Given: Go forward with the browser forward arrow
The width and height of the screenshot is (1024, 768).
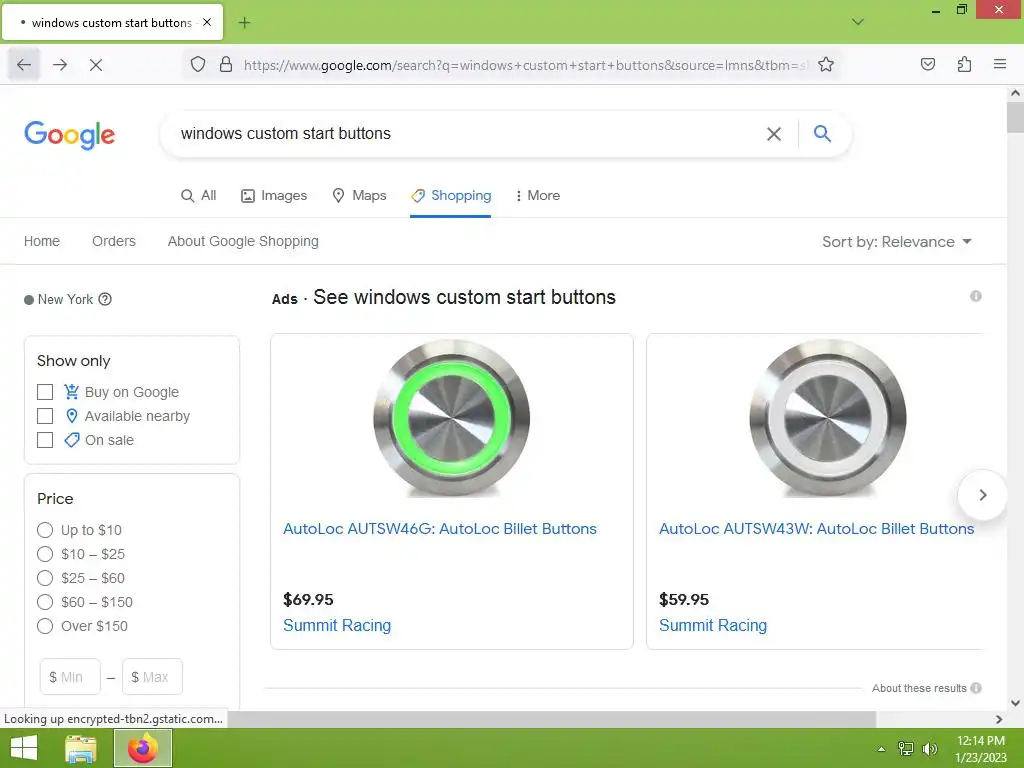Looking at the screenshot, I should pyautogui.click(x=60, y=65).
